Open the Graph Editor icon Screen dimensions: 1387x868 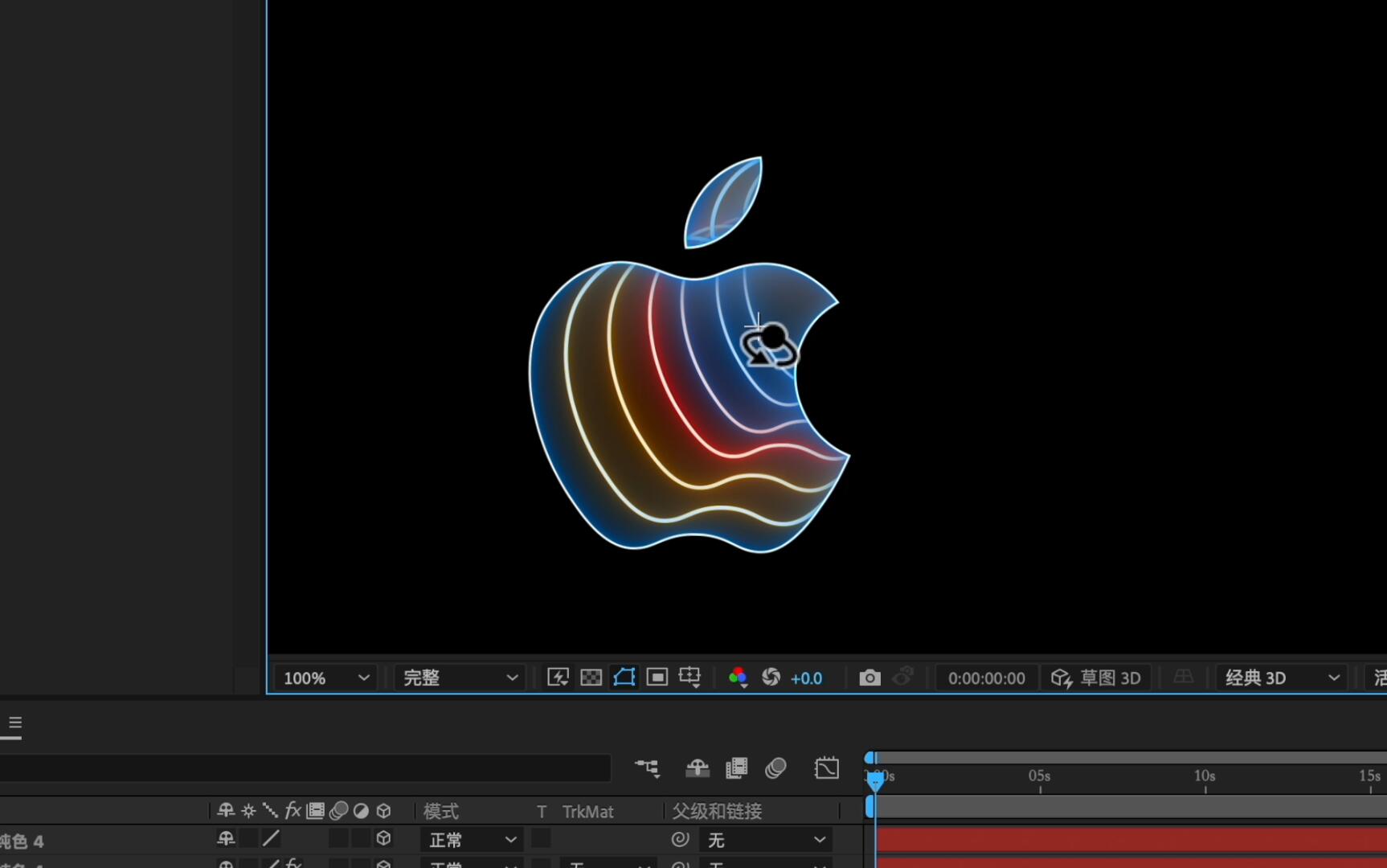tap(826, 768)
